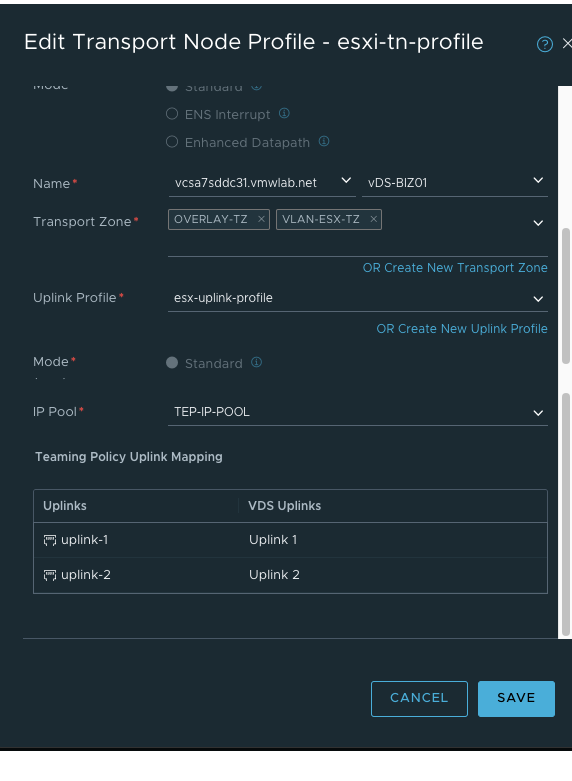The image size is (572, 781).
Task: Open the help question mark icon
Action: point(545,44)
